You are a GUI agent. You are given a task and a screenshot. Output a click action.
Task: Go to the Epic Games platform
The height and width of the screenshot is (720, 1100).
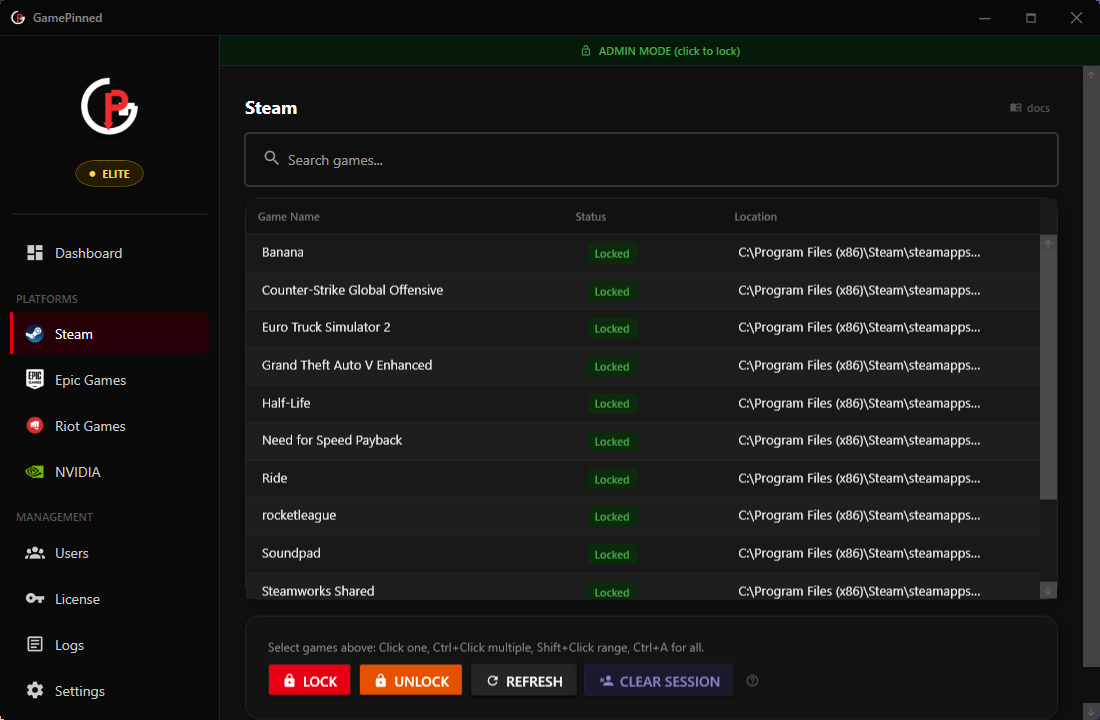109,380
